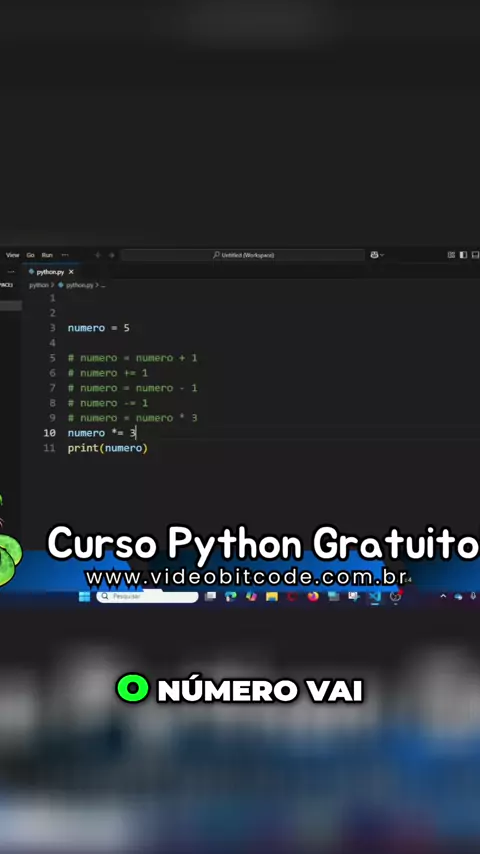Open File Explorer from the taskbar

[272, 597]
